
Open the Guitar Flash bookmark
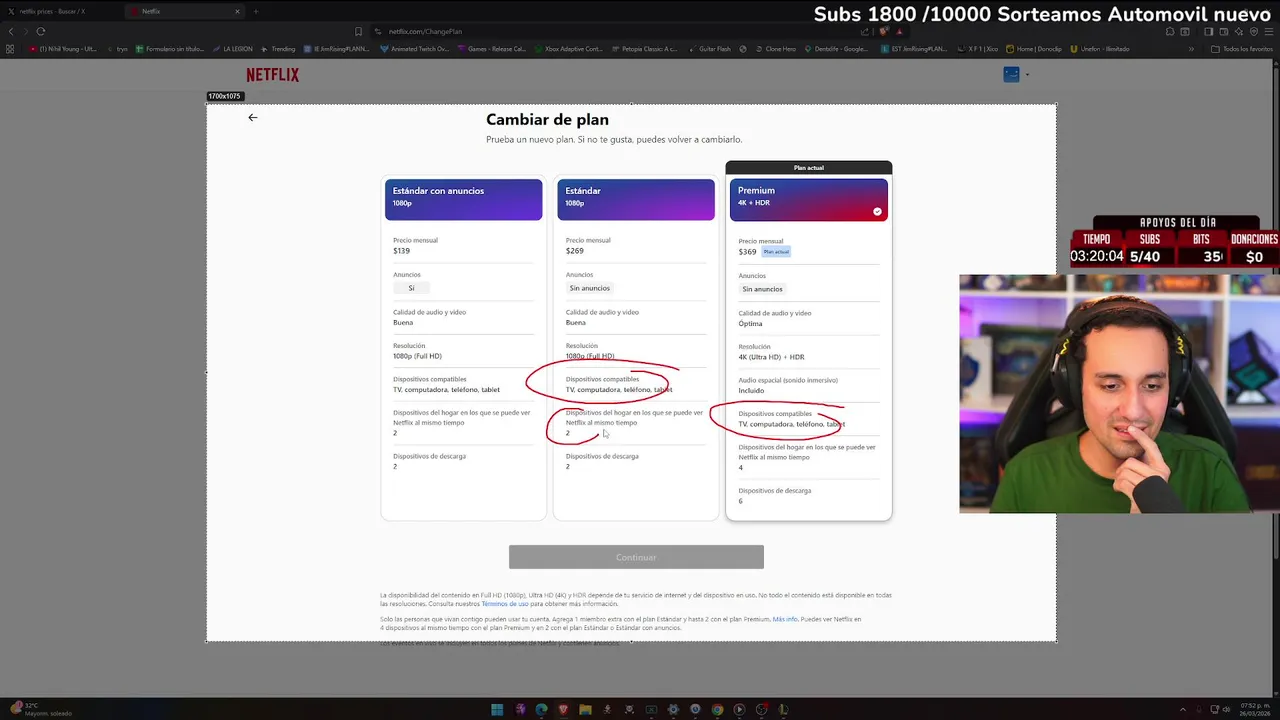pyautogui.click(x=709, y=48)
